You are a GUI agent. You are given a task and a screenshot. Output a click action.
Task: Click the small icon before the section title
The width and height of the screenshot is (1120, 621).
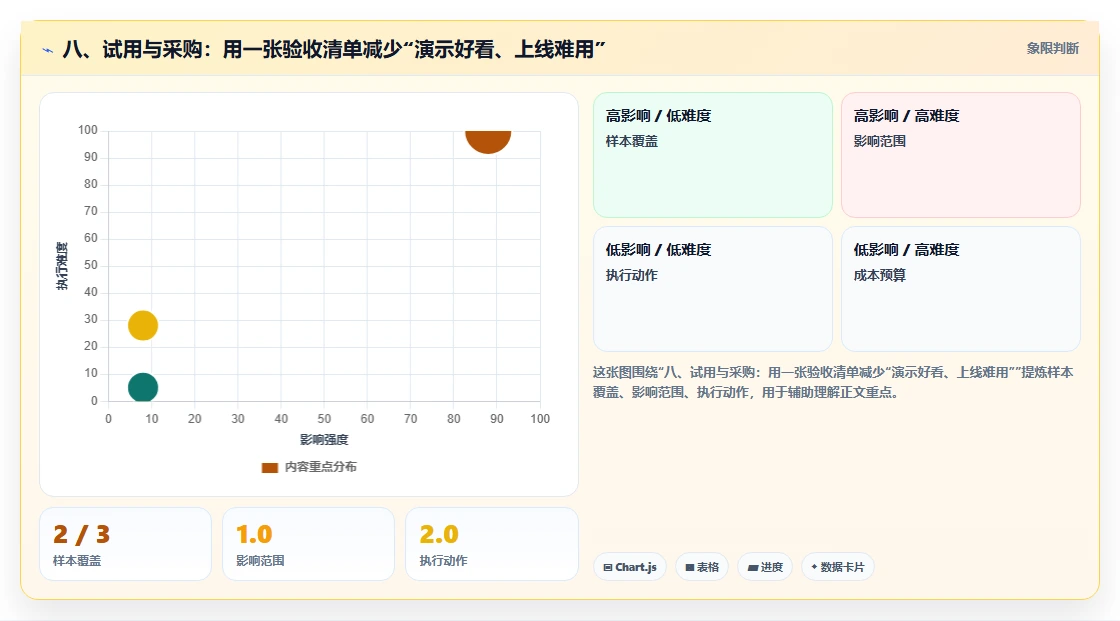48,50
